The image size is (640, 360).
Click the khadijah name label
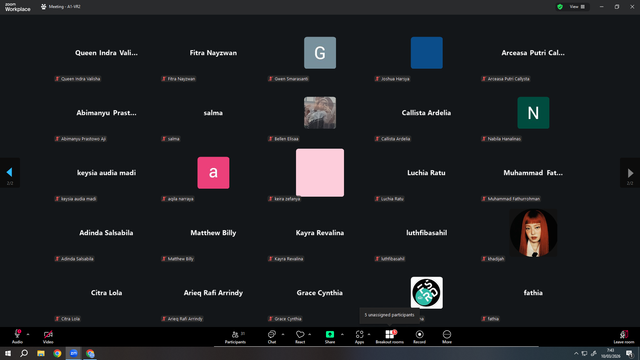(493, 259)
